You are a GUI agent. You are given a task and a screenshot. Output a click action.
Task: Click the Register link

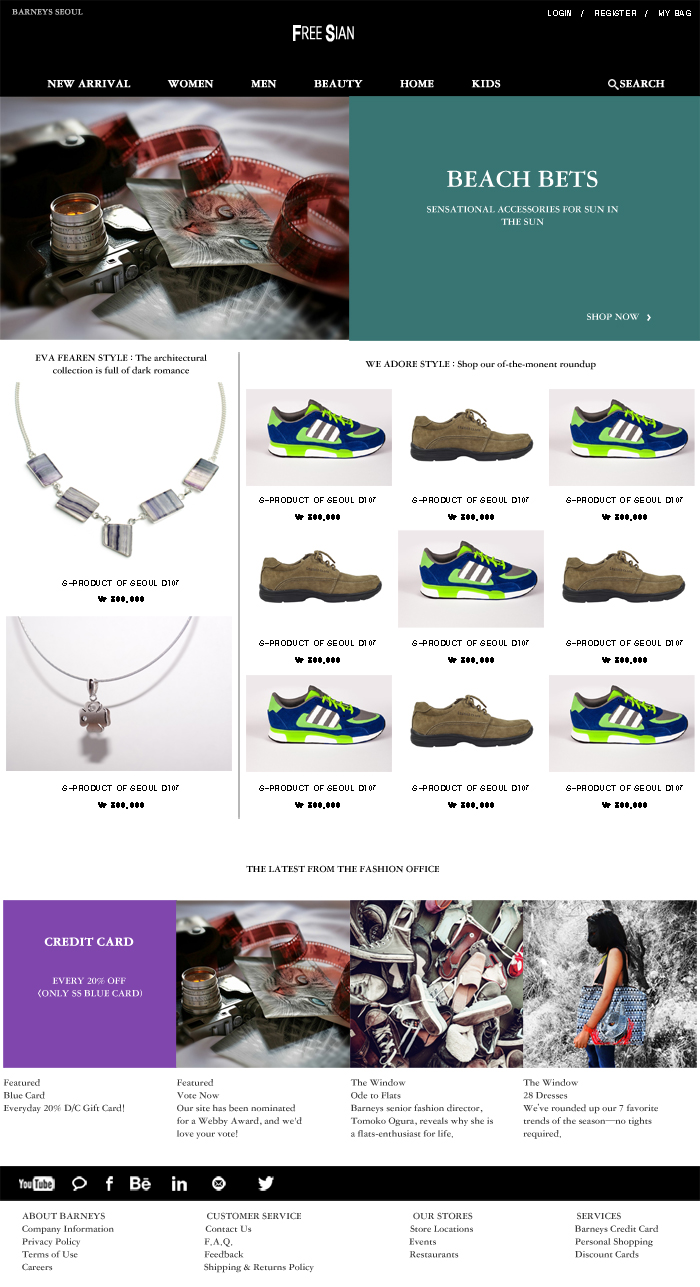[615, 13]
